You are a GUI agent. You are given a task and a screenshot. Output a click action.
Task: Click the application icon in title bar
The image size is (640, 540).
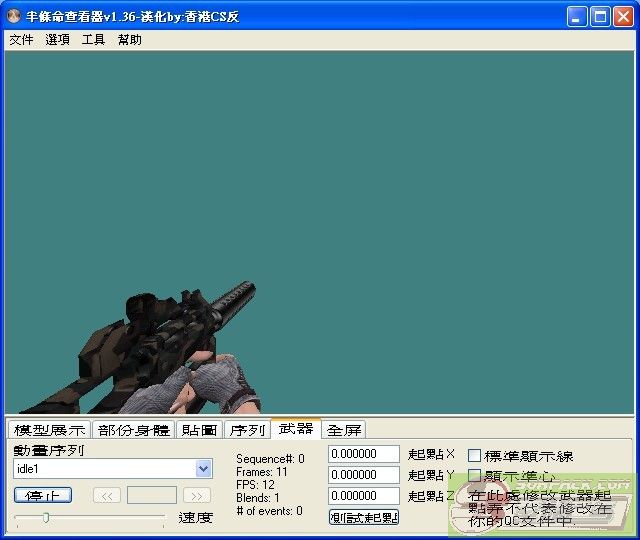tap(14, 16)
